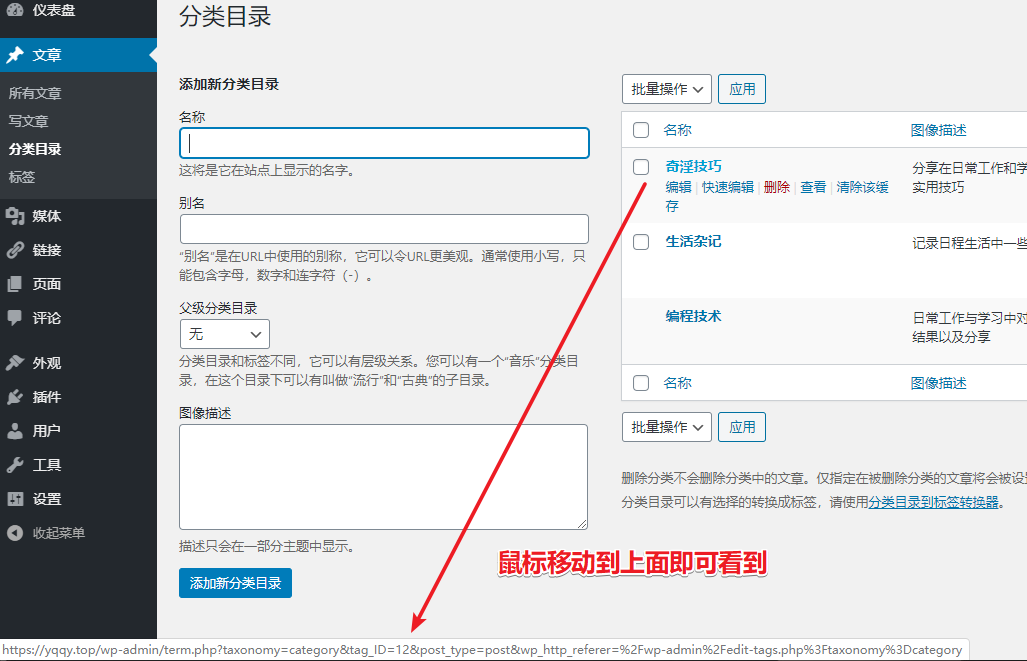Sort by 名称 column header at top
The height and width of the screenshot is (661, 1027).
coord(677,130)
